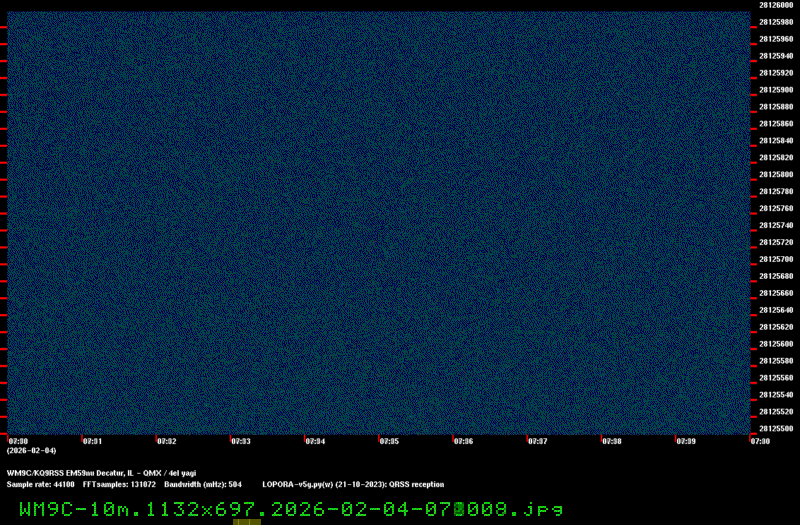Click the 07:31 time axis marker
The width and height of the screenshot is (800, 525).
click(92, 440)
